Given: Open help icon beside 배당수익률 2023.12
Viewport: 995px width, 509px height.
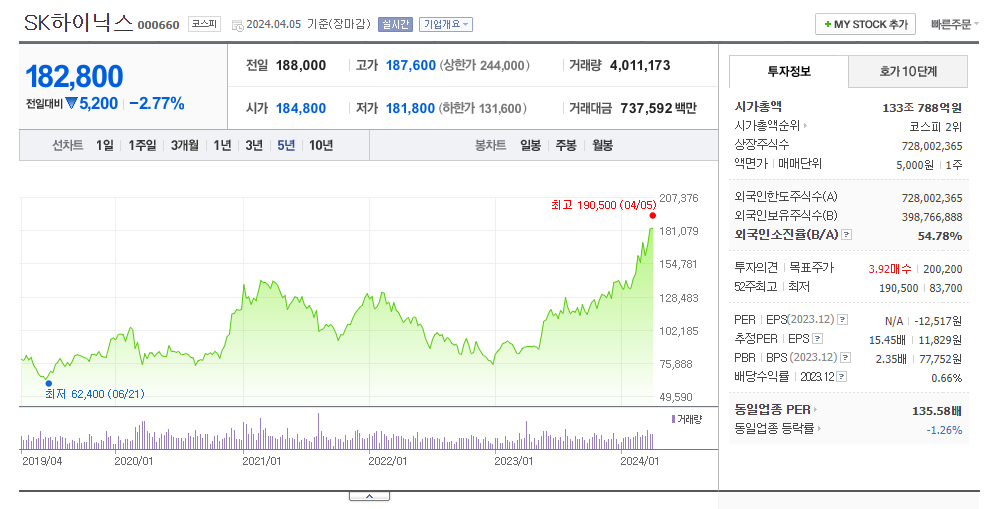Looking at the screenshot, I should (841, 377).
